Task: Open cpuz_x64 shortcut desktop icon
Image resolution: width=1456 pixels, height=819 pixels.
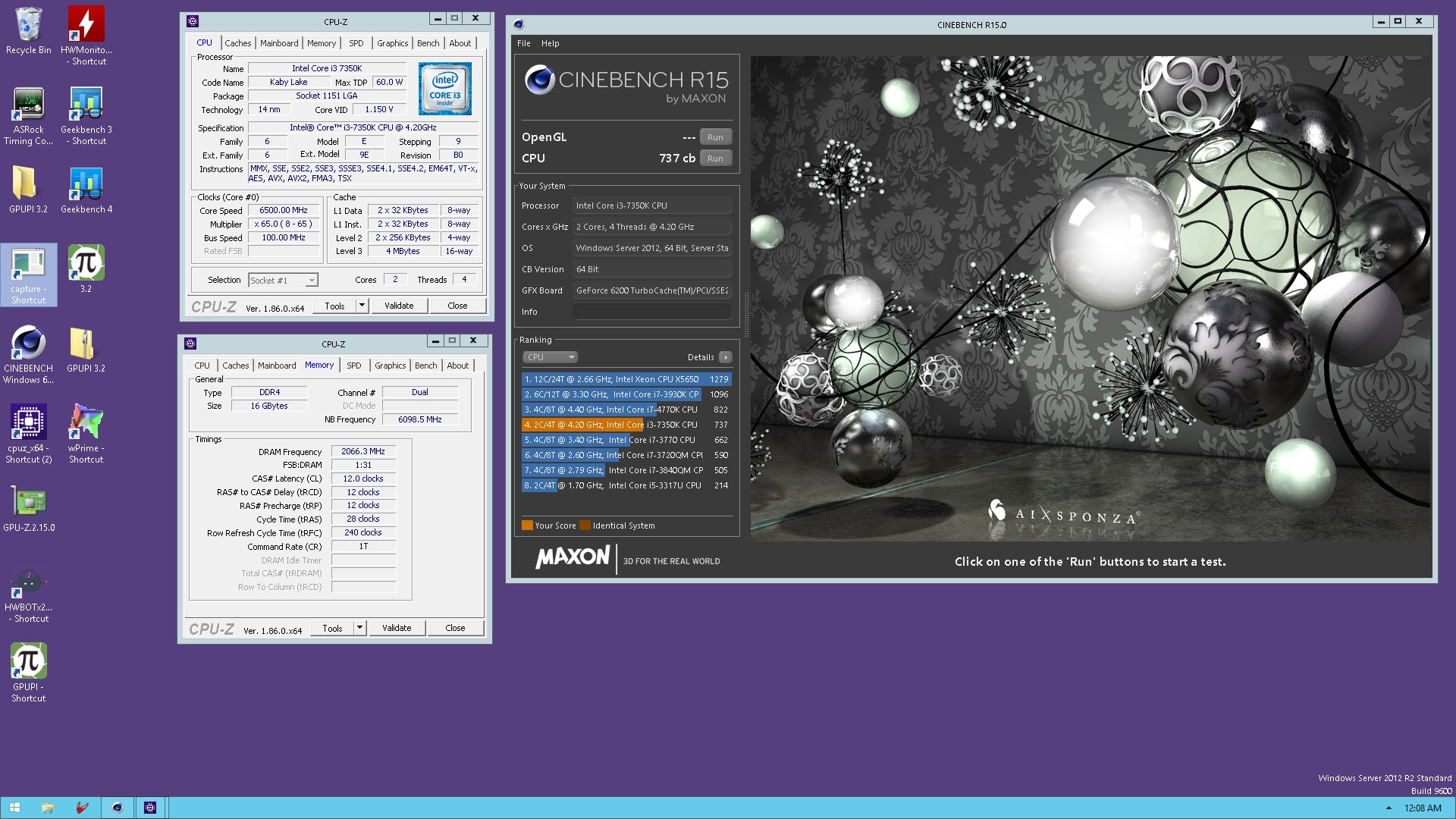Action: pyautogui.click(x=28, y=434)
